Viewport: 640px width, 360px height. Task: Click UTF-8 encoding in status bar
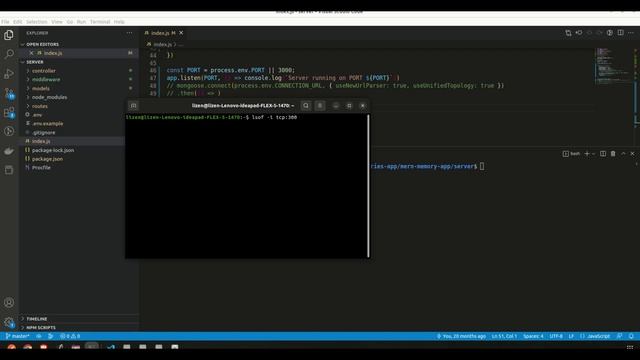(x=556, y=336)
